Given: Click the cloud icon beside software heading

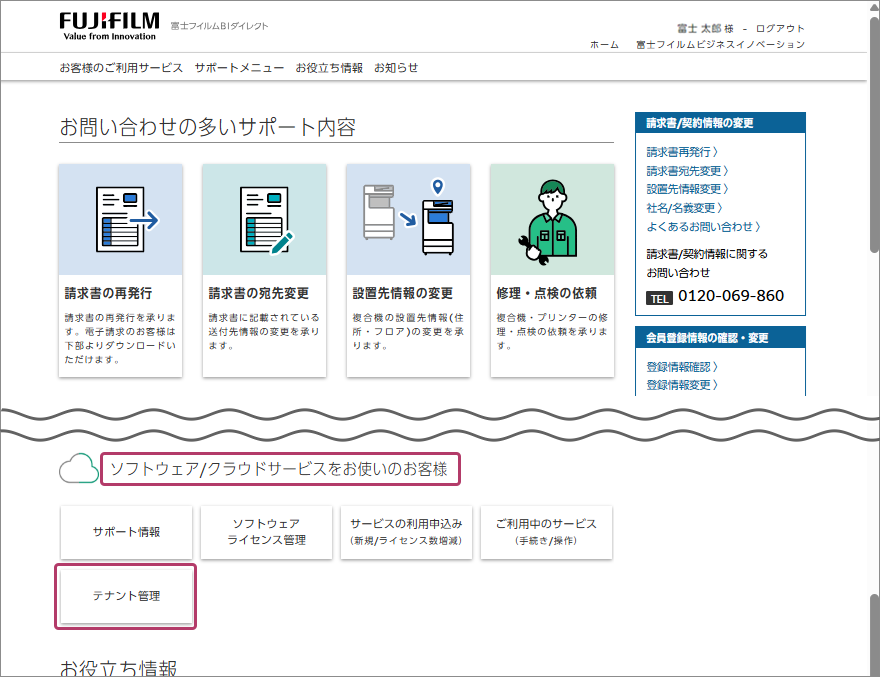Looking at the screenshot, I should pyautogui.click(x=78, y=468).
